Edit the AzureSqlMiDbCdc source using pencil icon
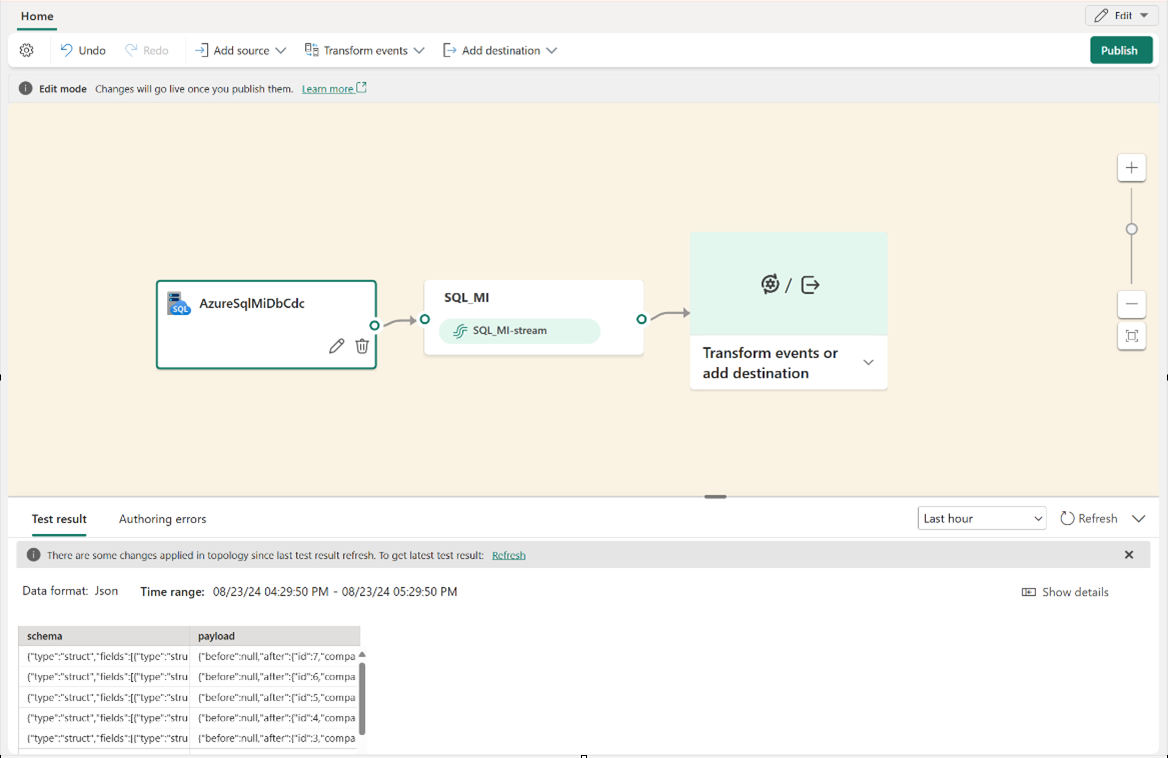1168x758 pixels. (x=335, y=345)
